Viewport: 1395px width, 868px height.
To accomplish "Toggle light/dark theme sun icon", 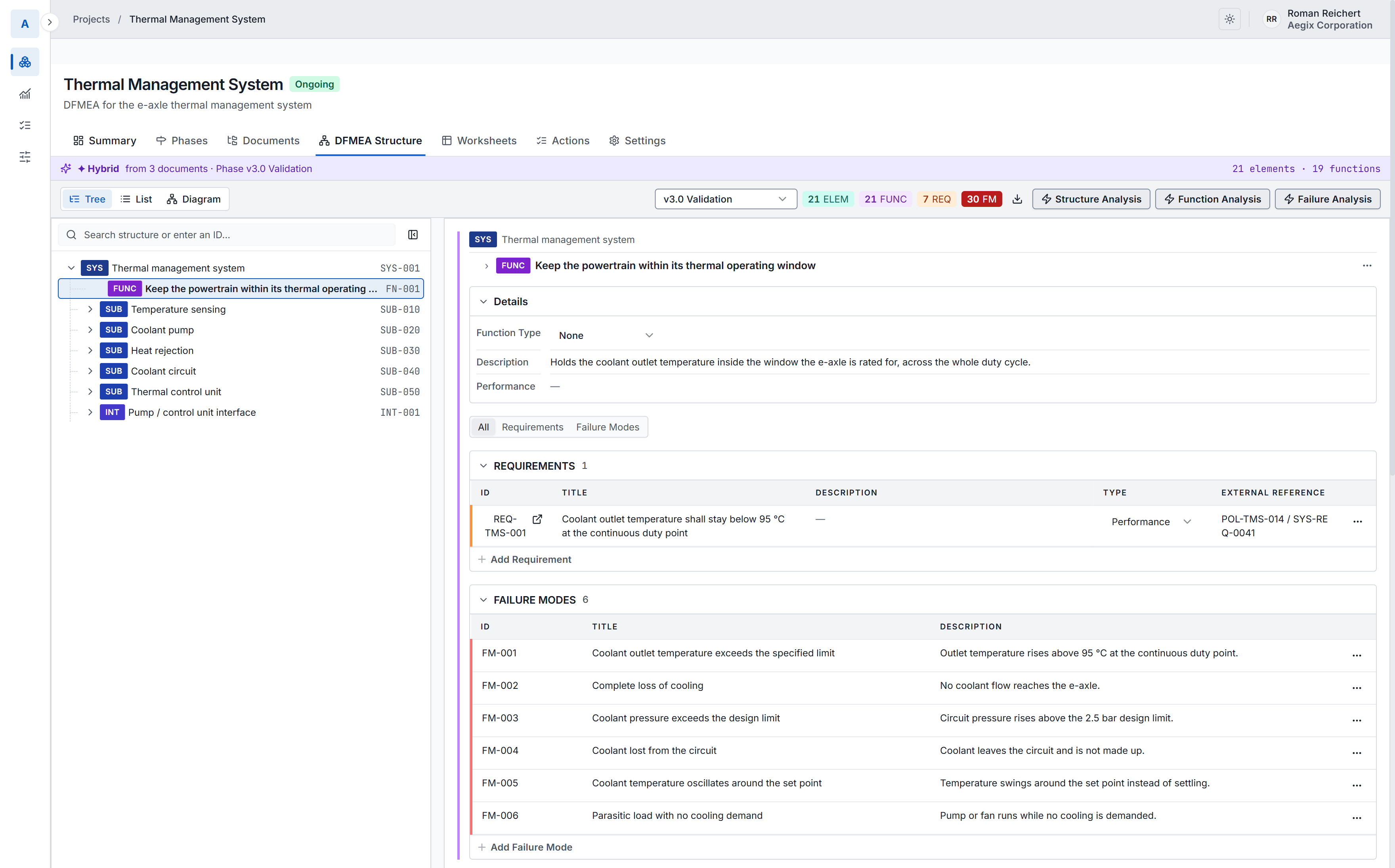I will 1229,19.
